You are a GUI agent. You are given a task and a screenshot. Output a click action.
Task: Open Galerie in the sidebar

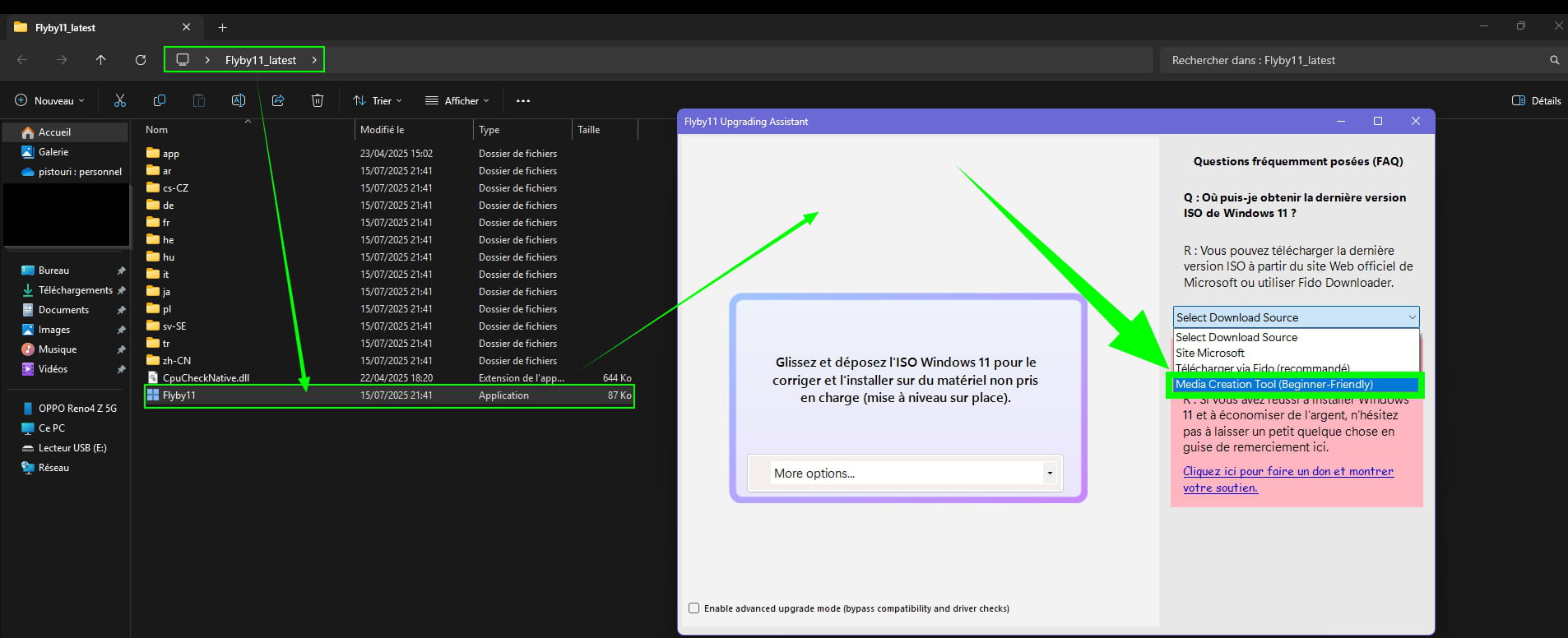tap(44, 152)
